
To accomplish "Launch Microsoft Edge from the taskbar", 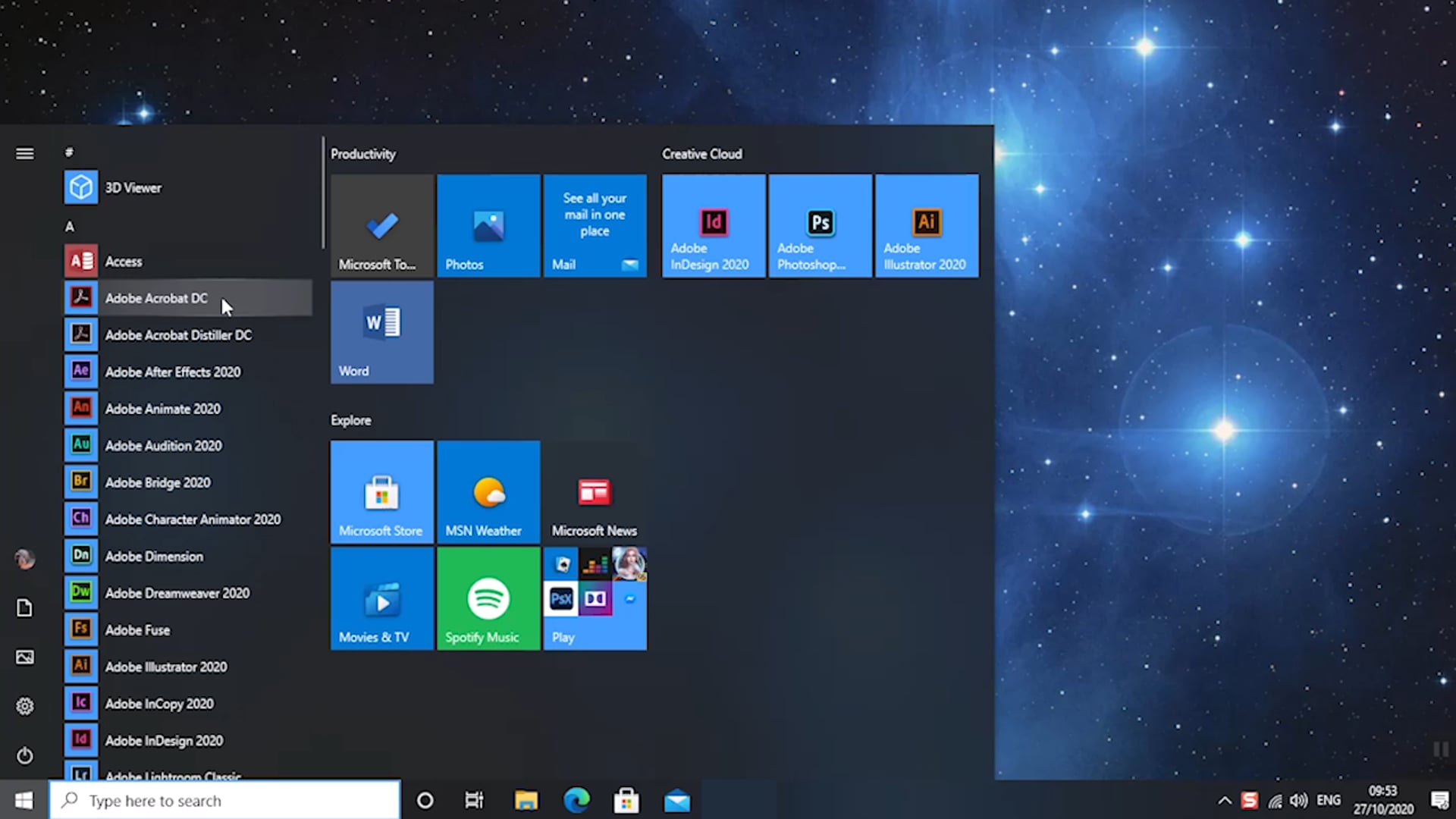I will click(576, 800).
